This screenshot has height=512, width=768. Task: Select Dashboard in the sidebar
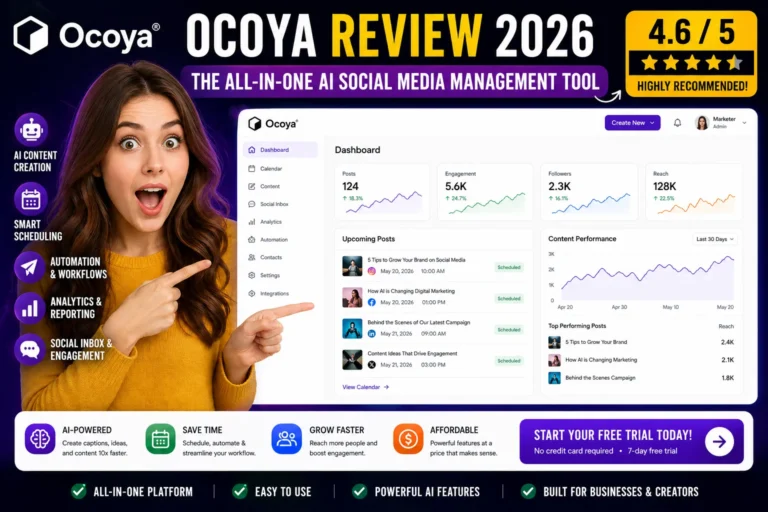(280, 150)
